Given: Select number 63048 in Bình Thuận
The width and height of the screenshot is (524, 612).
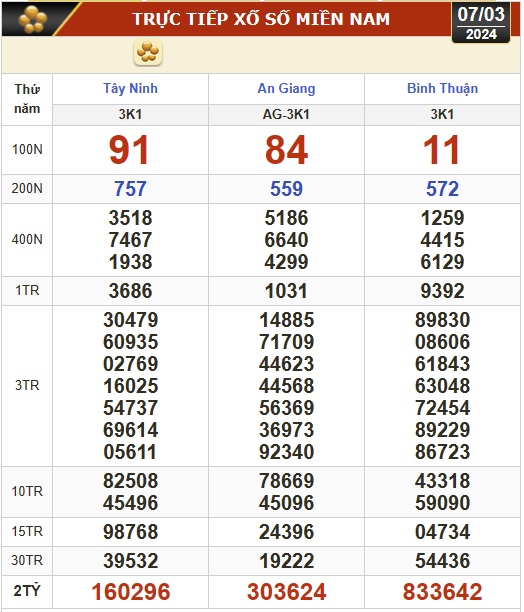Looking at the screenshot, I should tap(442, 386).
